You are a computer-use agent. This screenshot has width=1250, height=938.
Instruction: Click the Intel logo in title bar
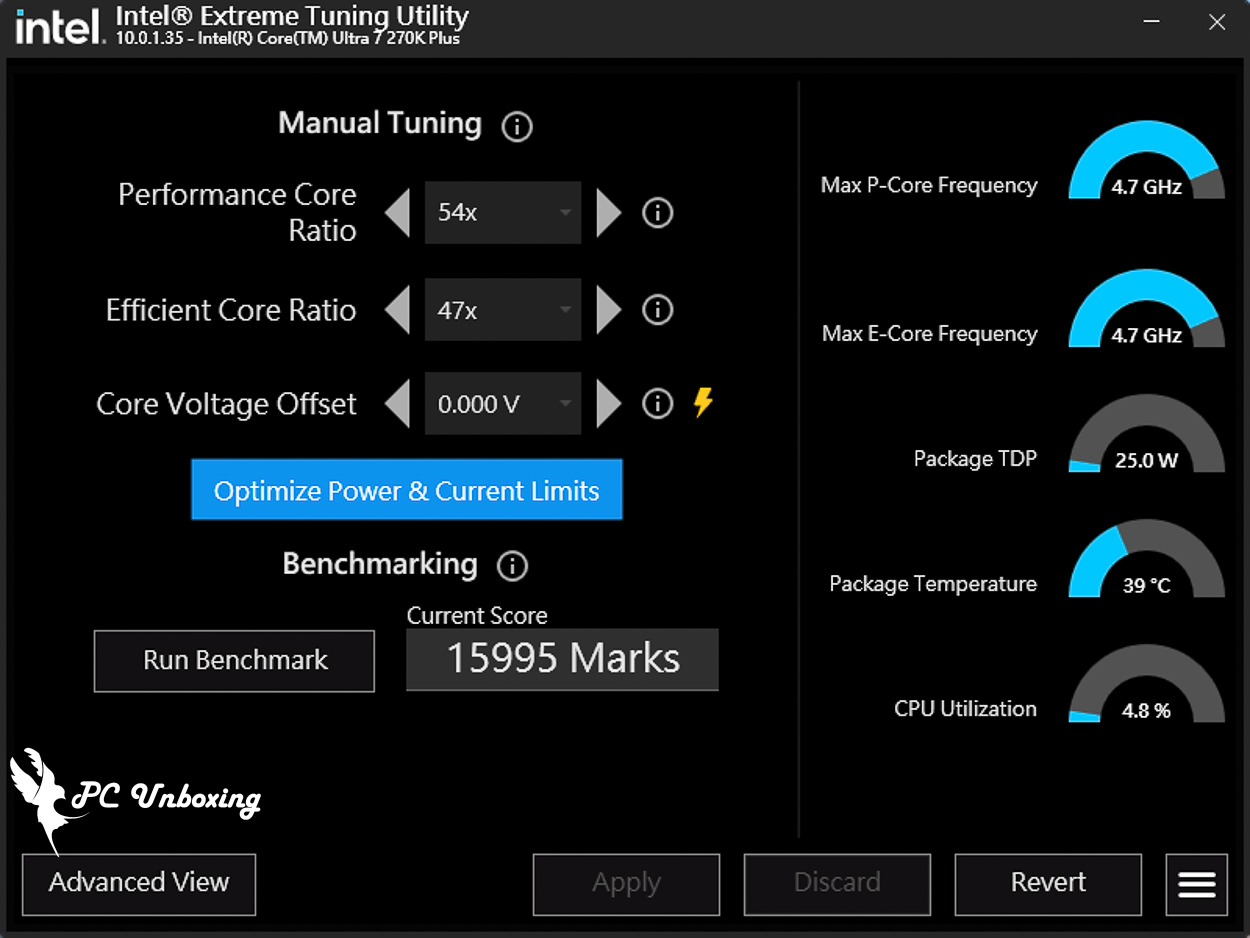tap(60, 26)
